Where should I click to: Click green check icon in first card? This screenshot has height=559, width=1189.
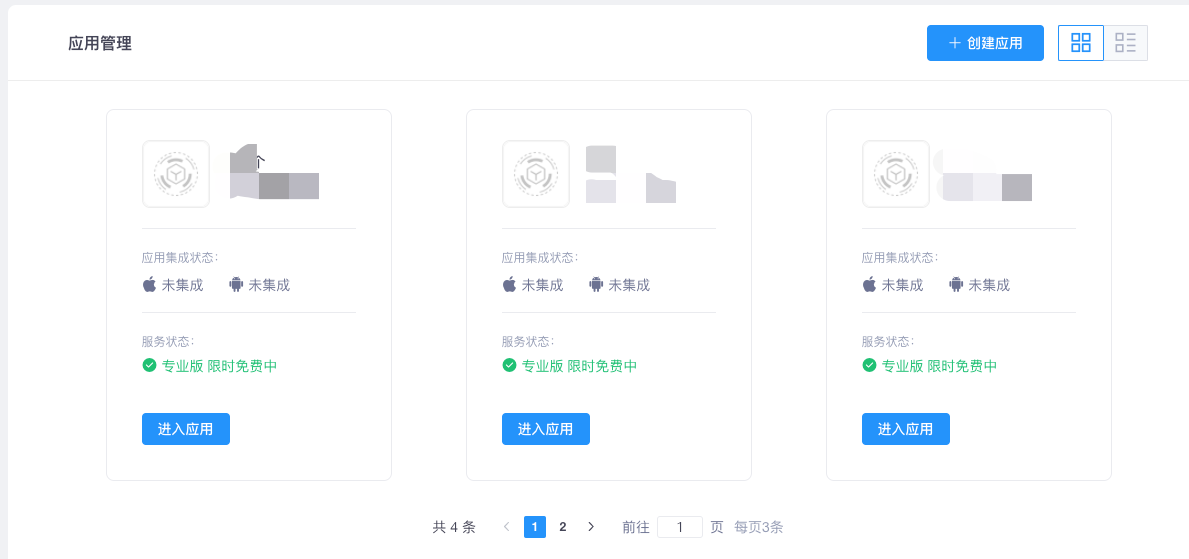(x=150, y=366)
